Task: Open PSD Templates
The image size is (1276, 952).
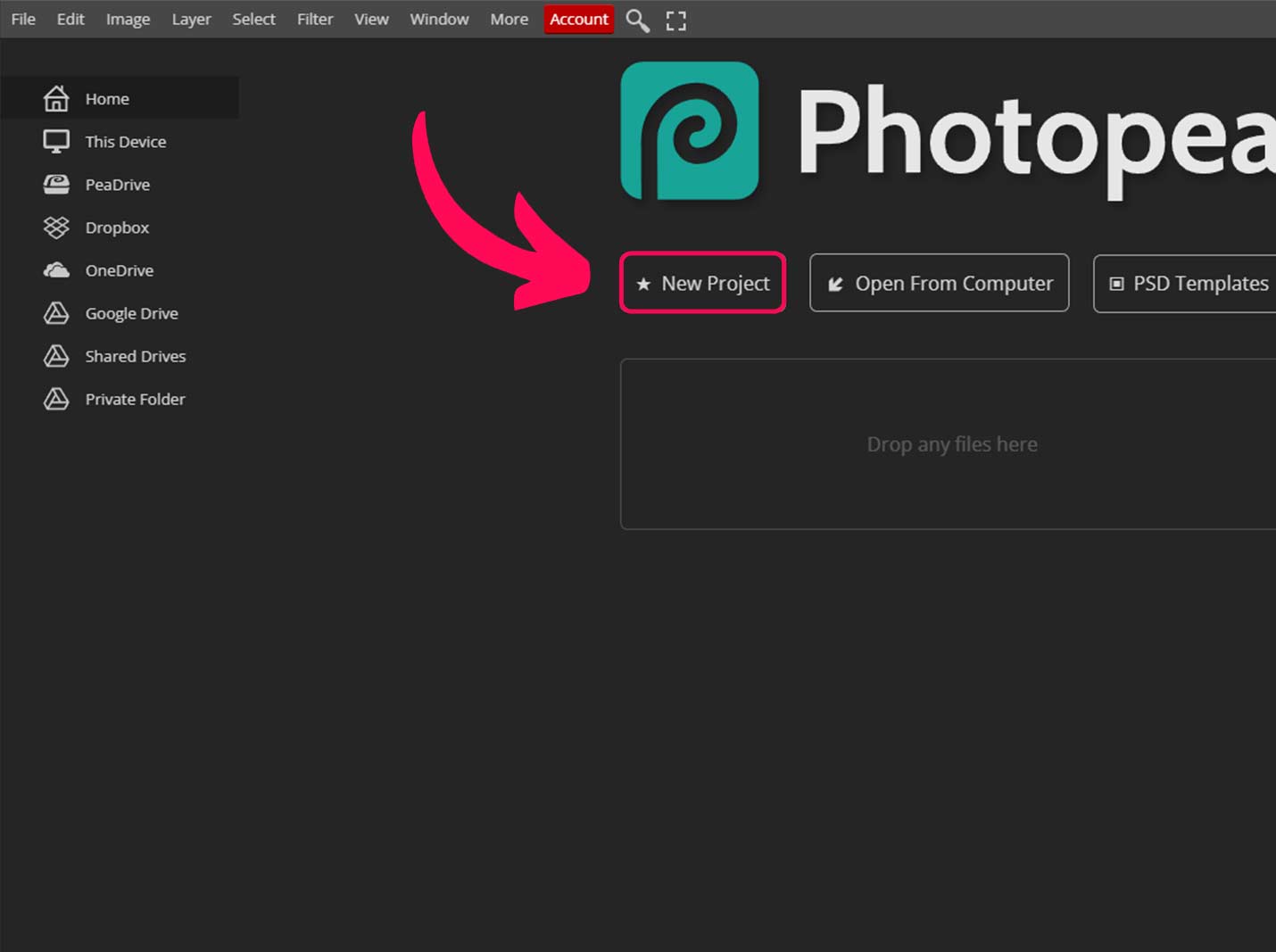Action: click(1185, 283)
